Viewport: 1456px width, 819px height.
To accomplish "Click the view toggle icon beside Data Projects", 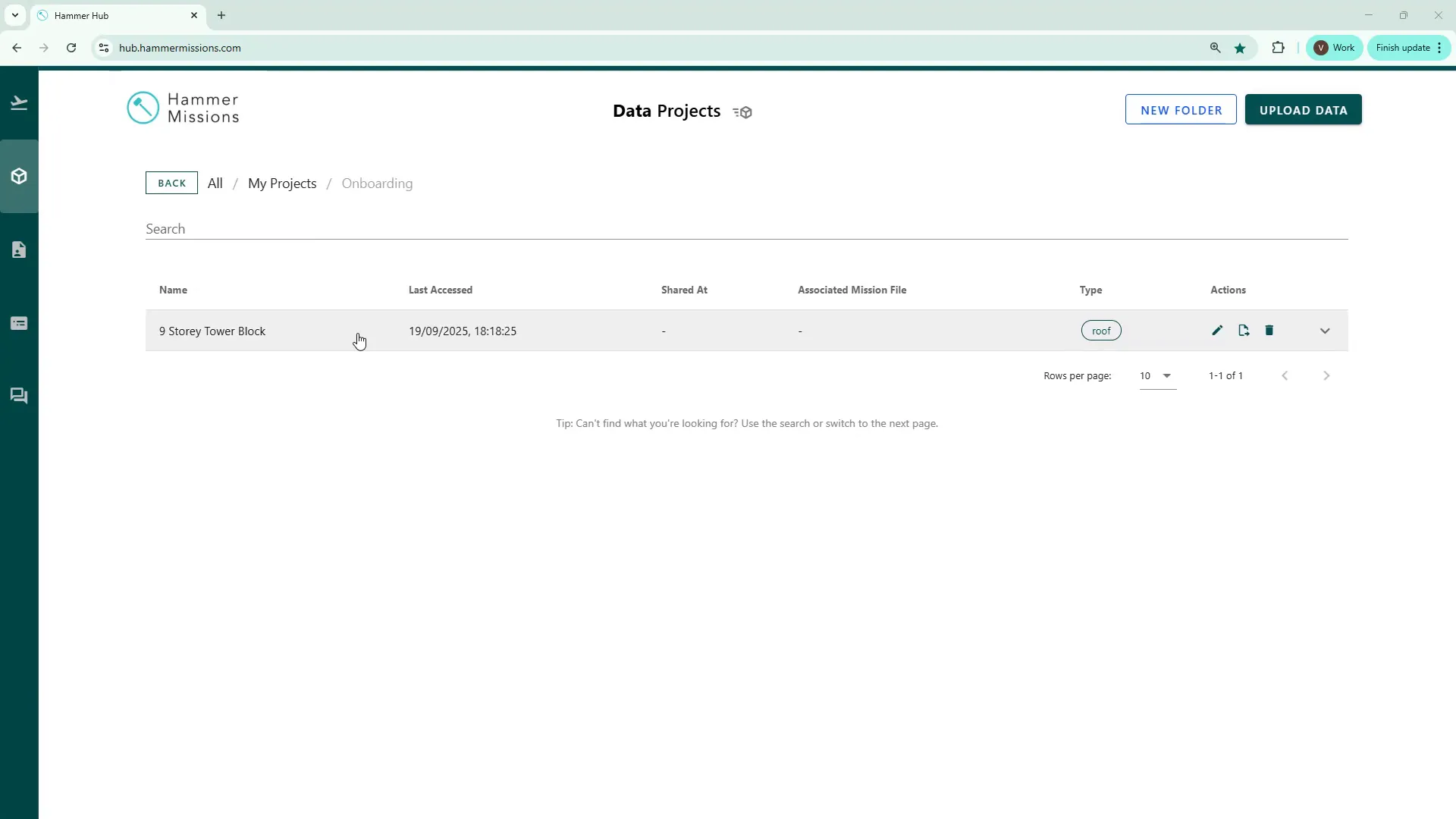I will [x=742, y=112].
